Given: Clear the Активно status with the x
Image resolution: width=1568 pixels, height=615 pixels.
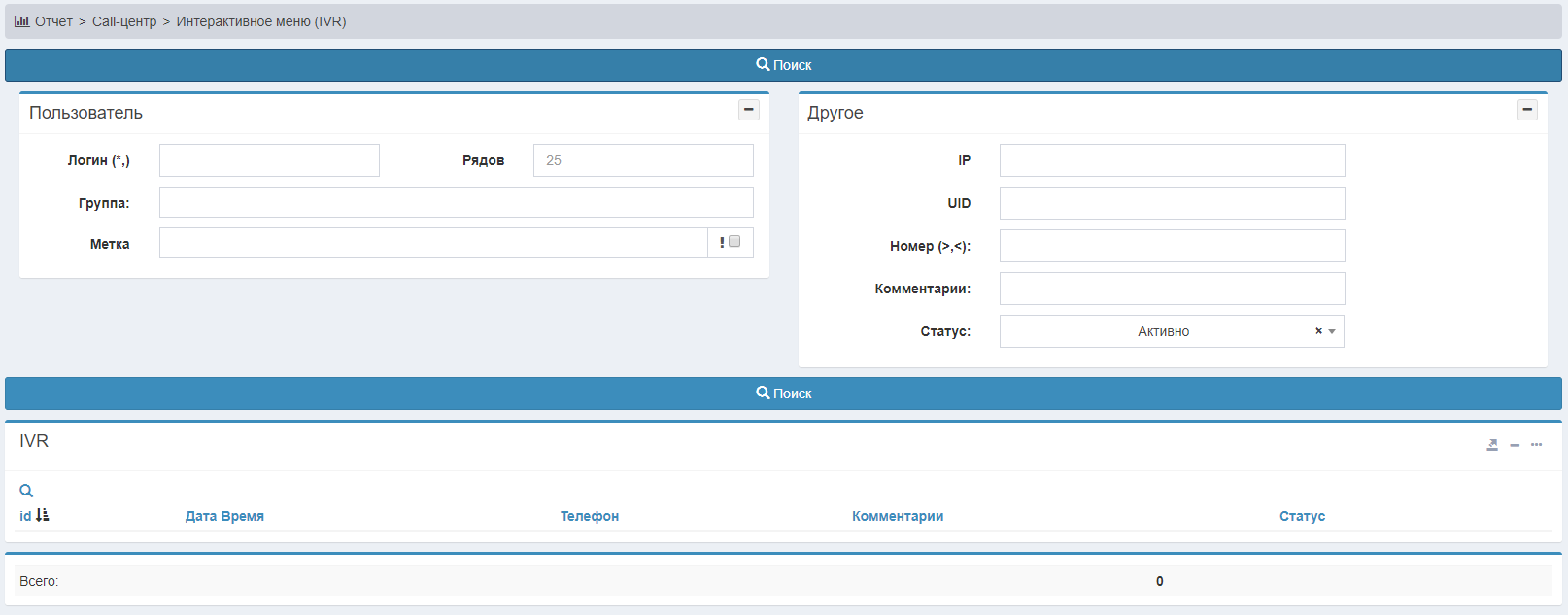Looking at the screenshot, I should 1318,331.
